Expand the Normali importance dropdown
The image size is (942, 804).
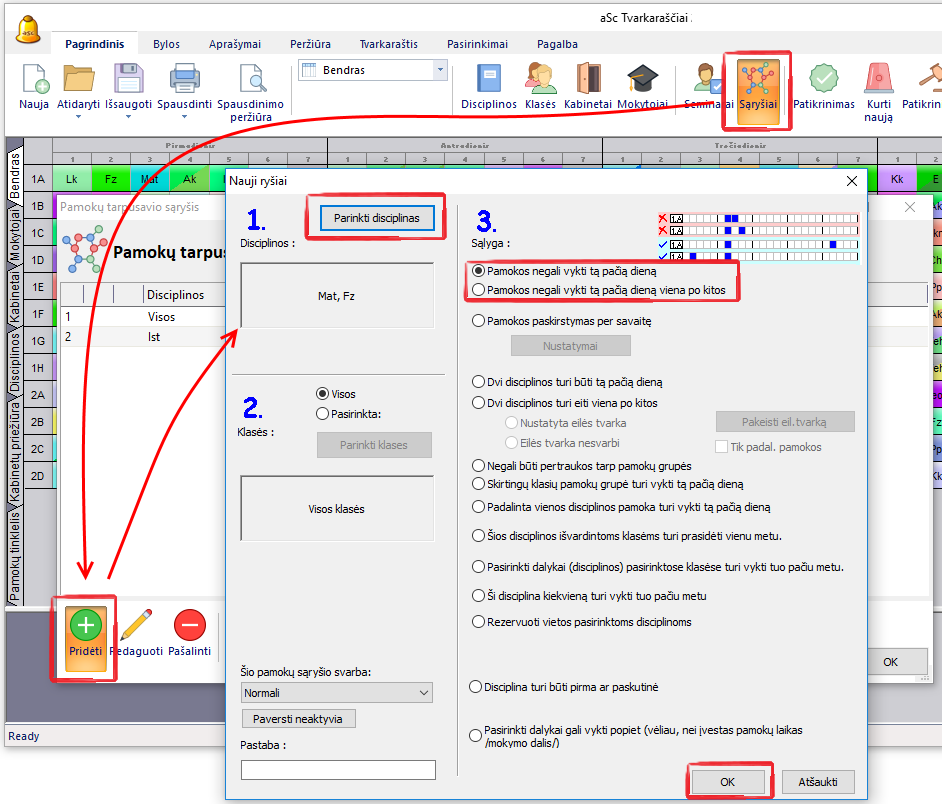(x=424, y=692)
